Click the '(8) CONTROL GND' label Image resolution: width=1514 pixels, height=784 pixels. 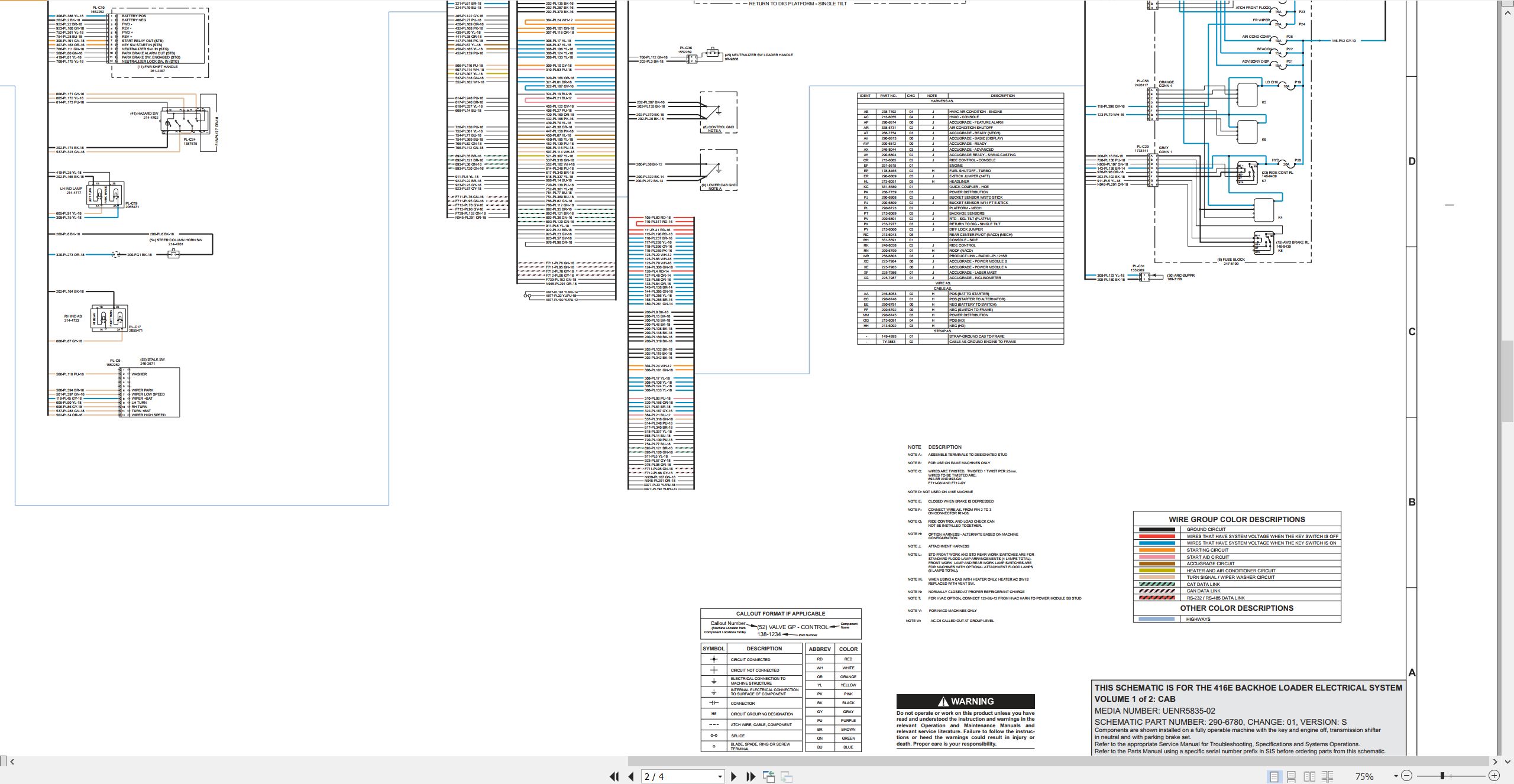(x=718, y=127)
